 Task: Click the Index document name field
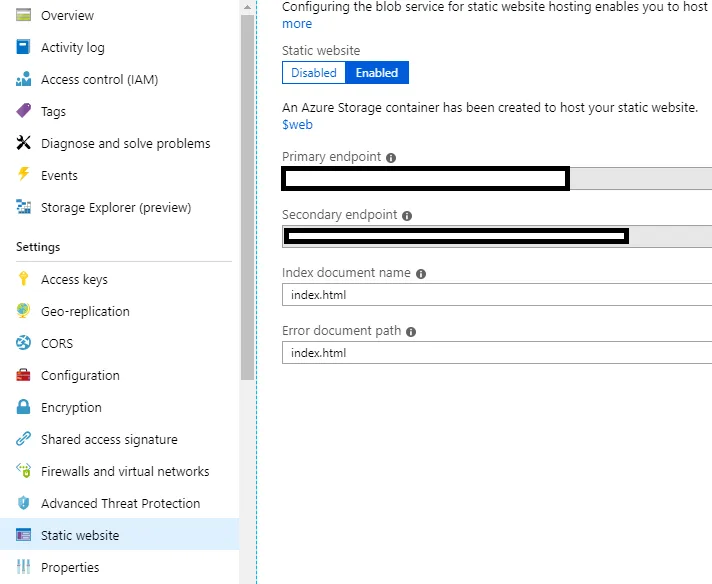pyautogui.click(x=497, y=295)
